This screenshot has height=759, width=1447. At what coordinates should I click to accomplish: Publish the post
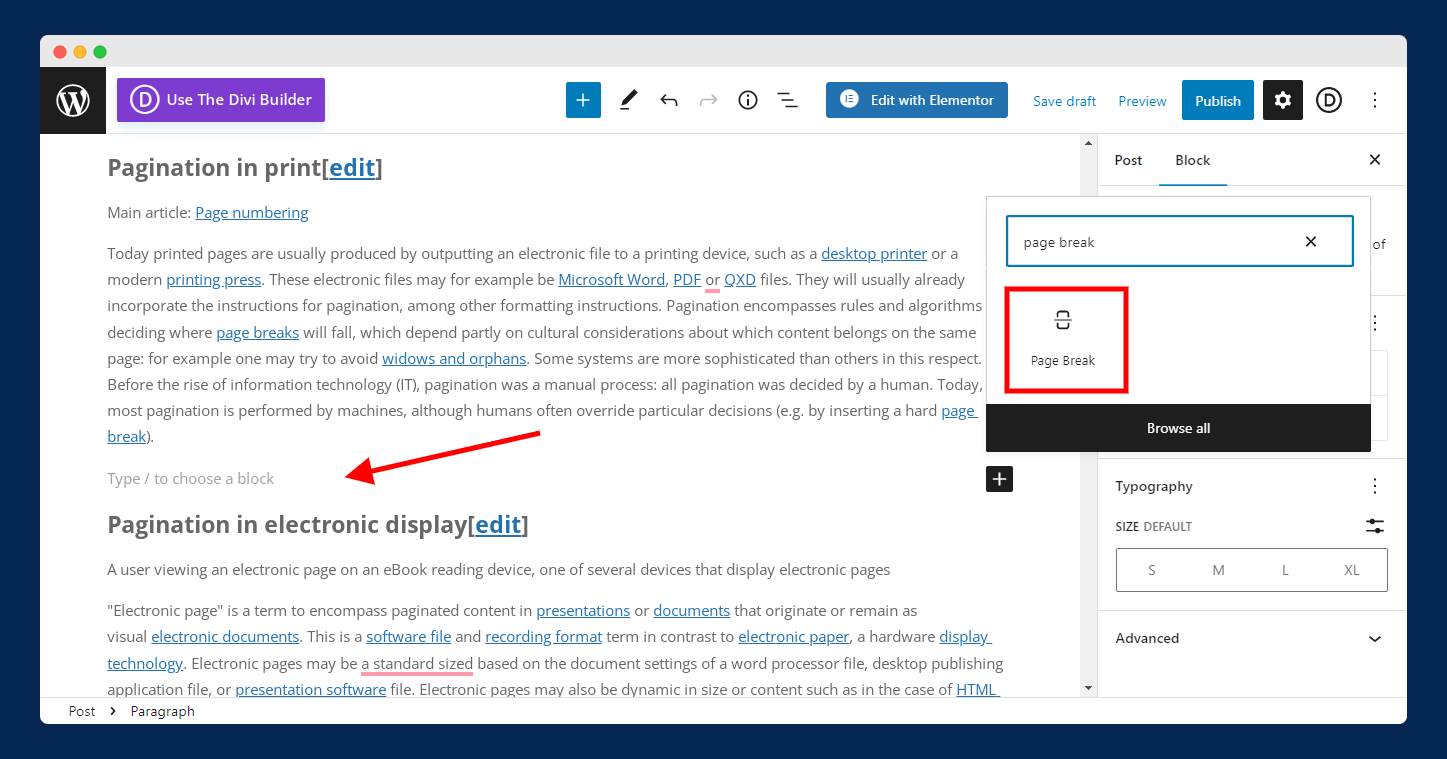[1218, 100]
